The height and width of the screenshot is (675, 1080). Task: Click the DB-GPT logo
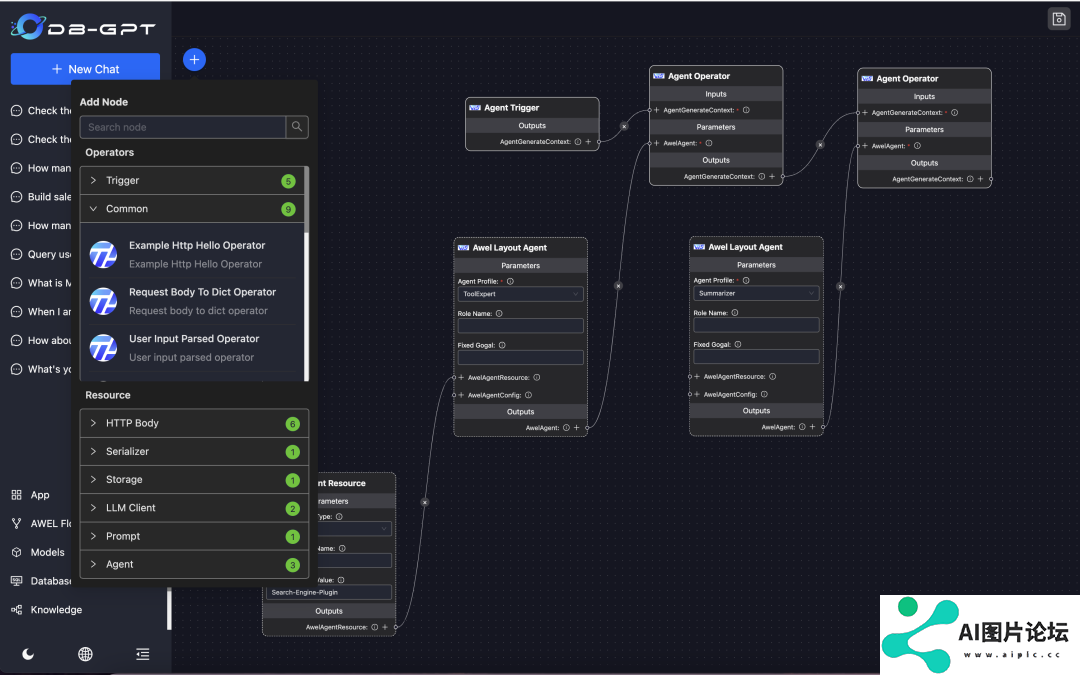click(x=83, y=28)
